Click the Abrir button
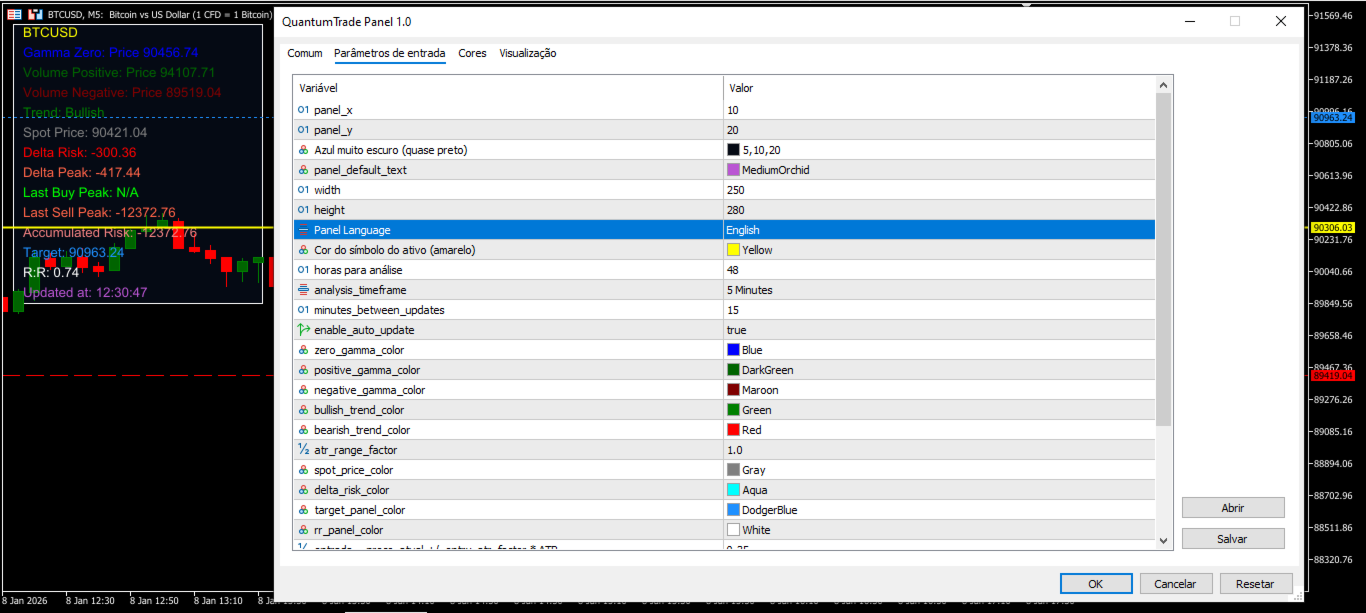The image size is (1366, 613). coord(1233,508)
